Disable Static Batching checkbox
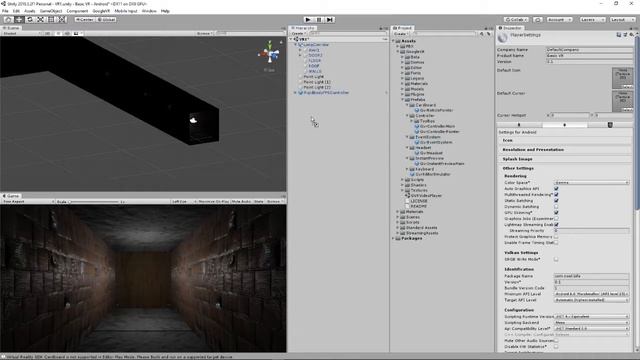This screenshot has height=360, width=640. (556, 201)
